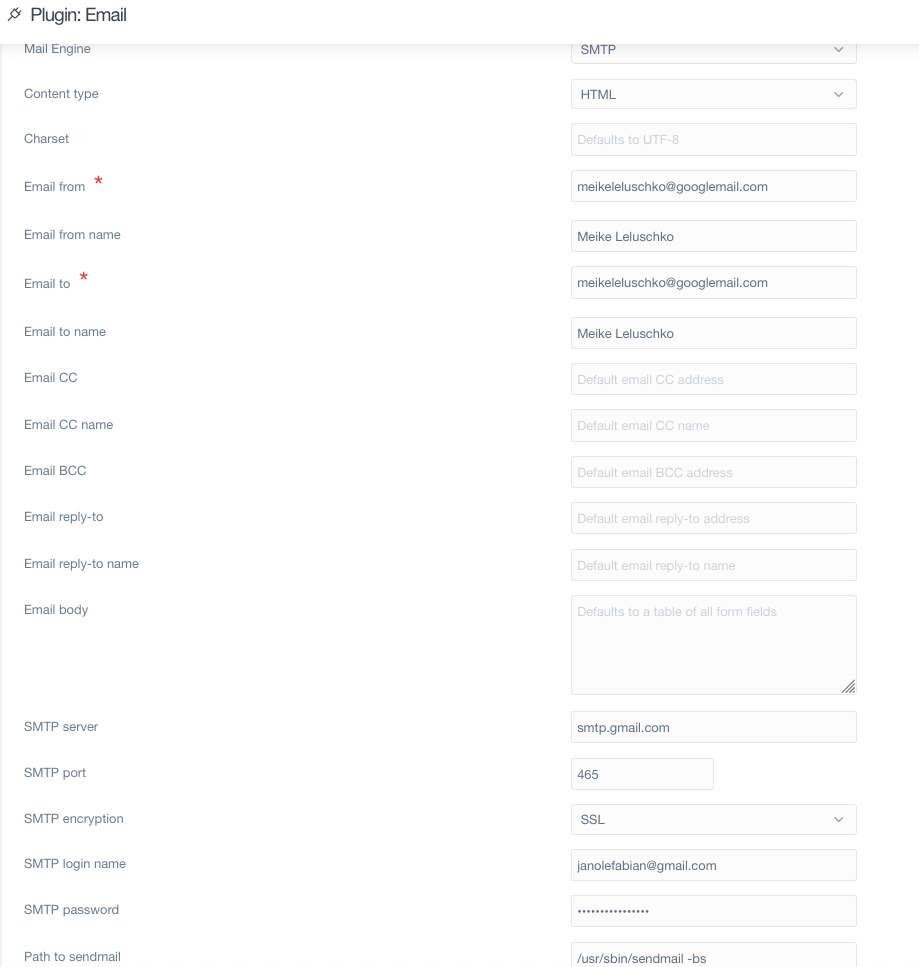Click the SMTP server field
Viewport: 919px width, 967px height.
tap(714, 727)
